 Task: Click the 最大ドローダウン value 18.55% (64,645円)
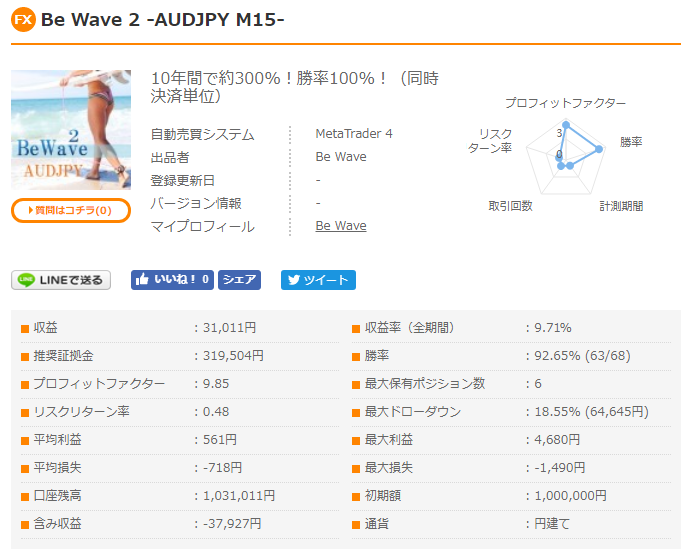[591, 412]
